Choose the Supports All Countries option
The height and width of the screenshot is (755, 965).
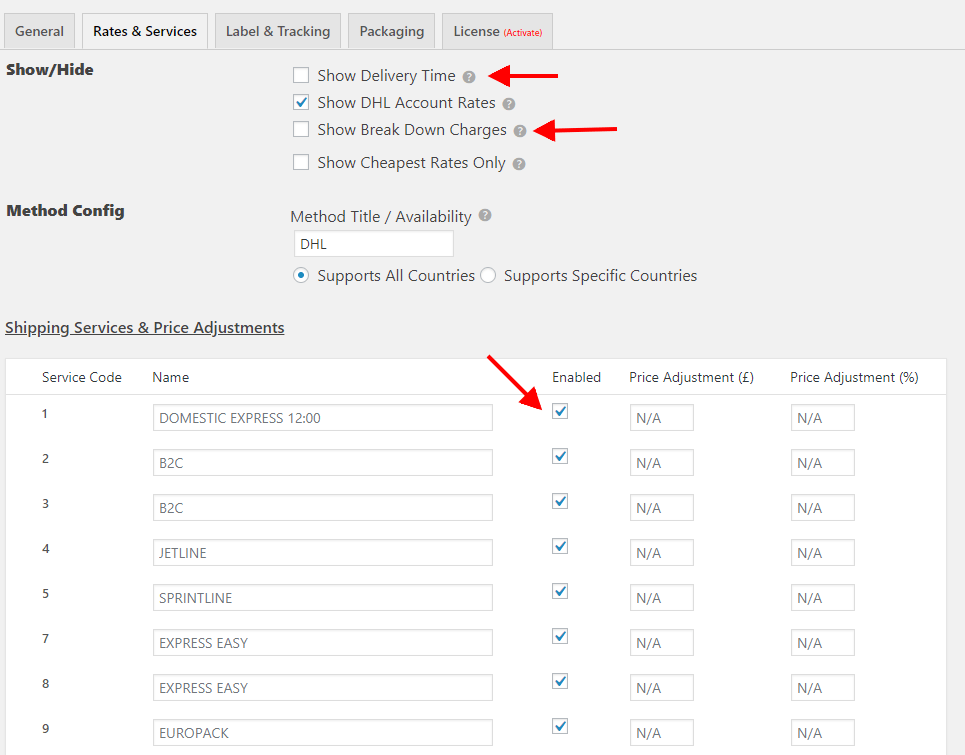301,275
